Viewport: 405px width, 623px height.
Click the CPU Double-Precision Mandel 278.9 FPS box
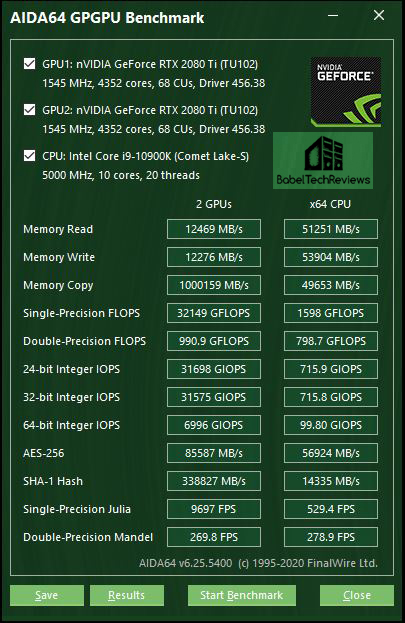331,537
